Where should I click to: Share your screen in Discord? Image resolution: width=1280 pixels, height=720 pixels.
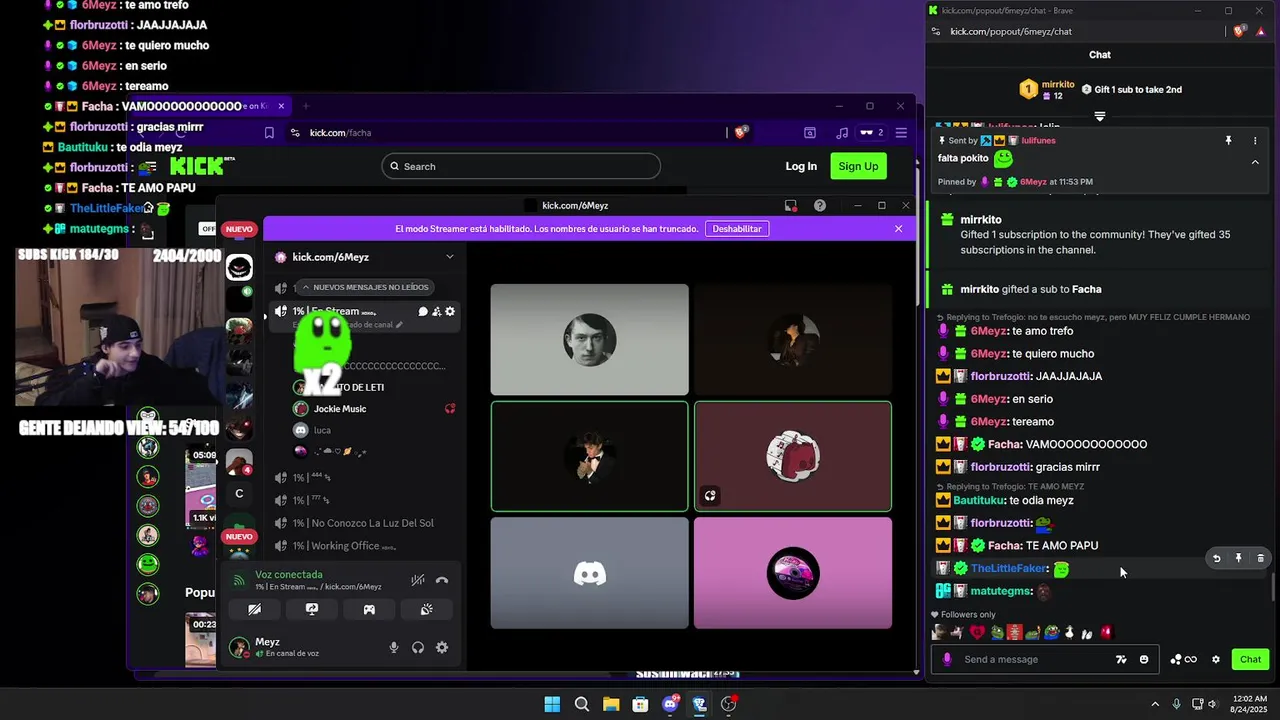coord(312,609)
